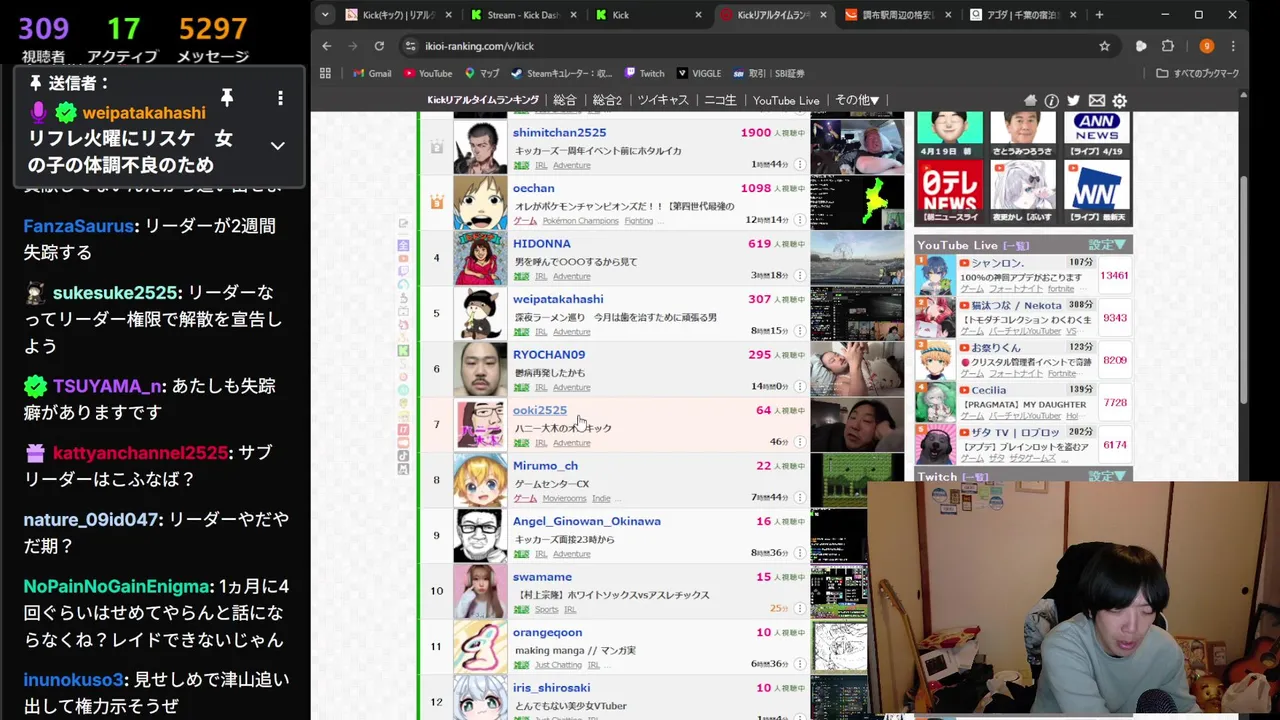Open ooki2525 channel link
The image size is (1280, 720).
pos(540,410)
